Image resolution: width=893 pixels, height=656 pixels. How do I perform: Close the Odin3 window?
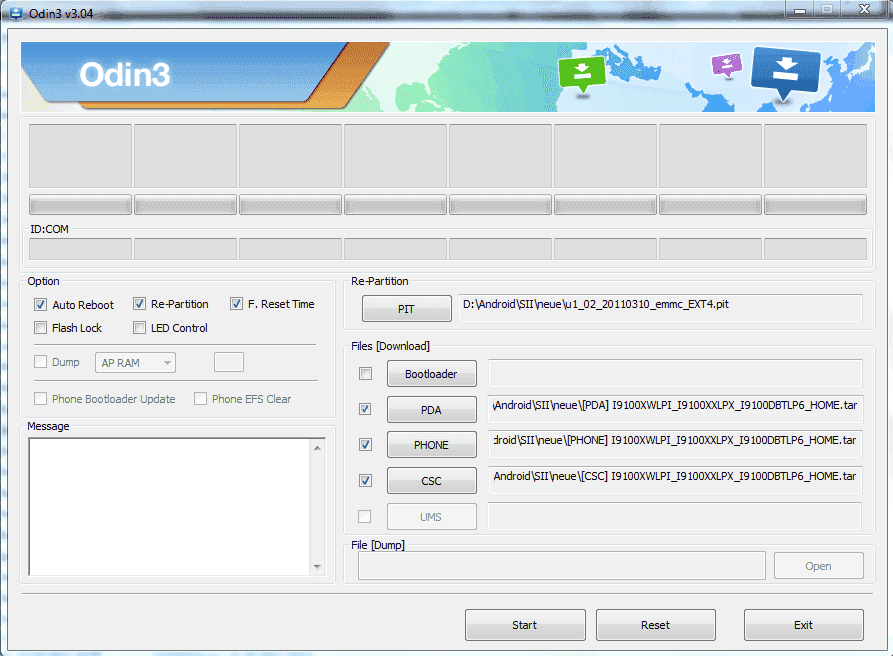[x=865, y=10]
